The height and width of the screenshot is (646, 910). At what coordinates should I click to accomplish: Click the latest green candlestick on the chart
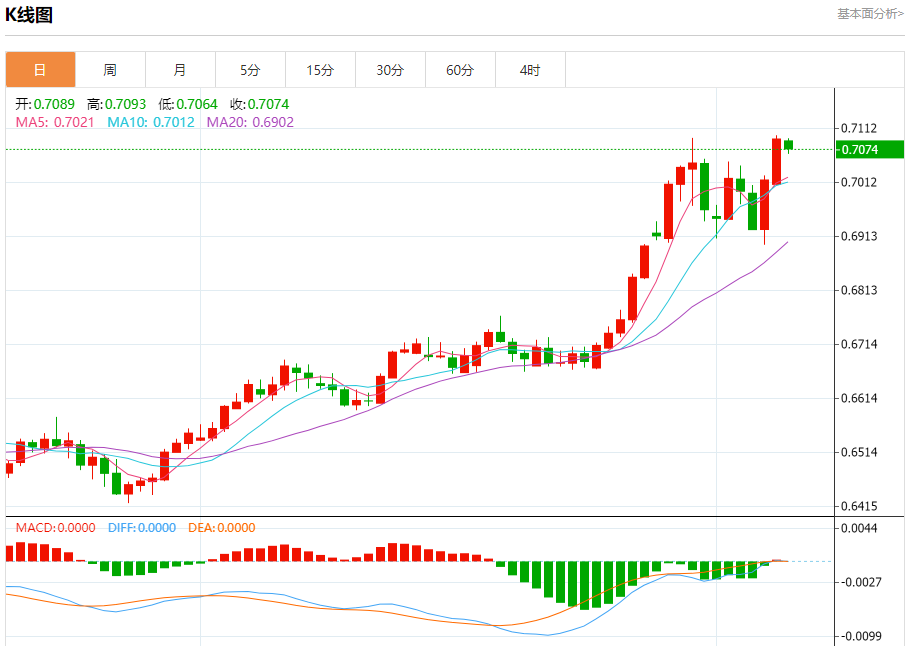(788, 145)
